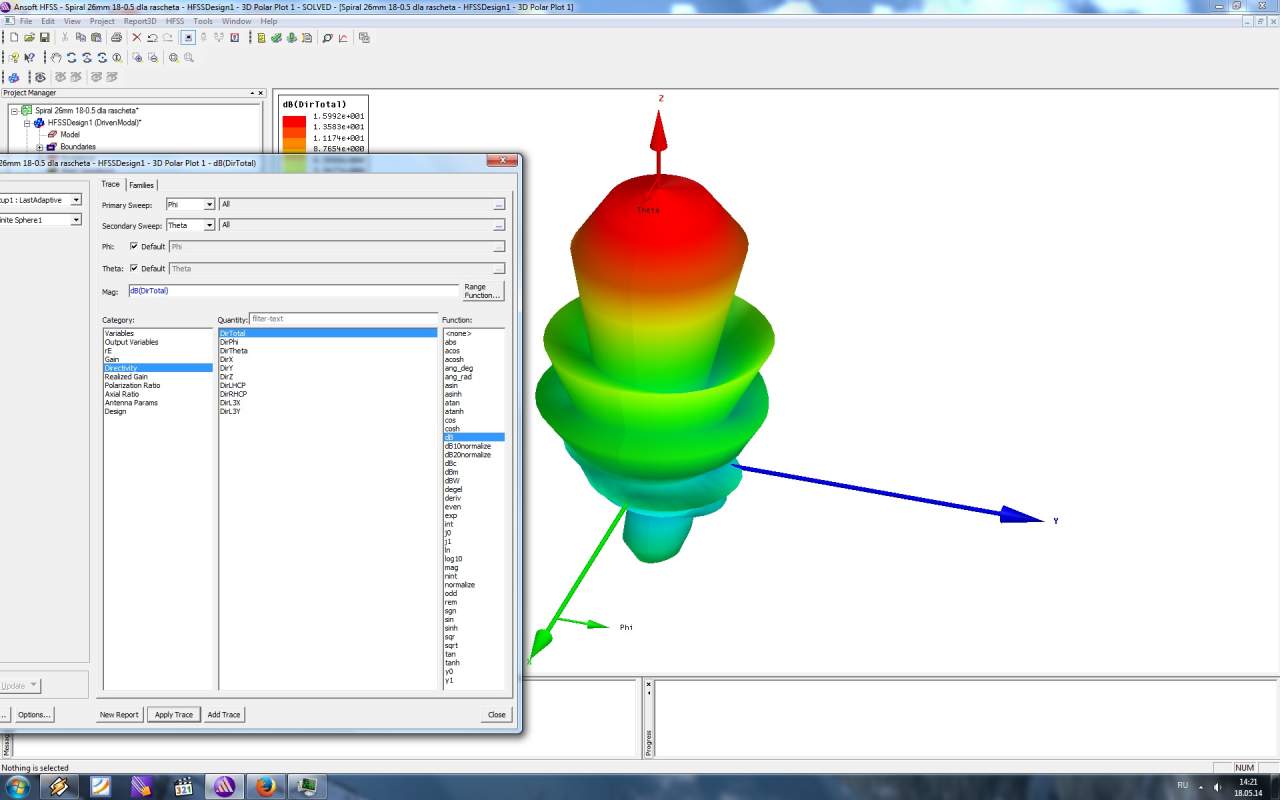Click the Range Function button
The image size is (1280, 800).
pyautogui.click(x=482, y=291)
